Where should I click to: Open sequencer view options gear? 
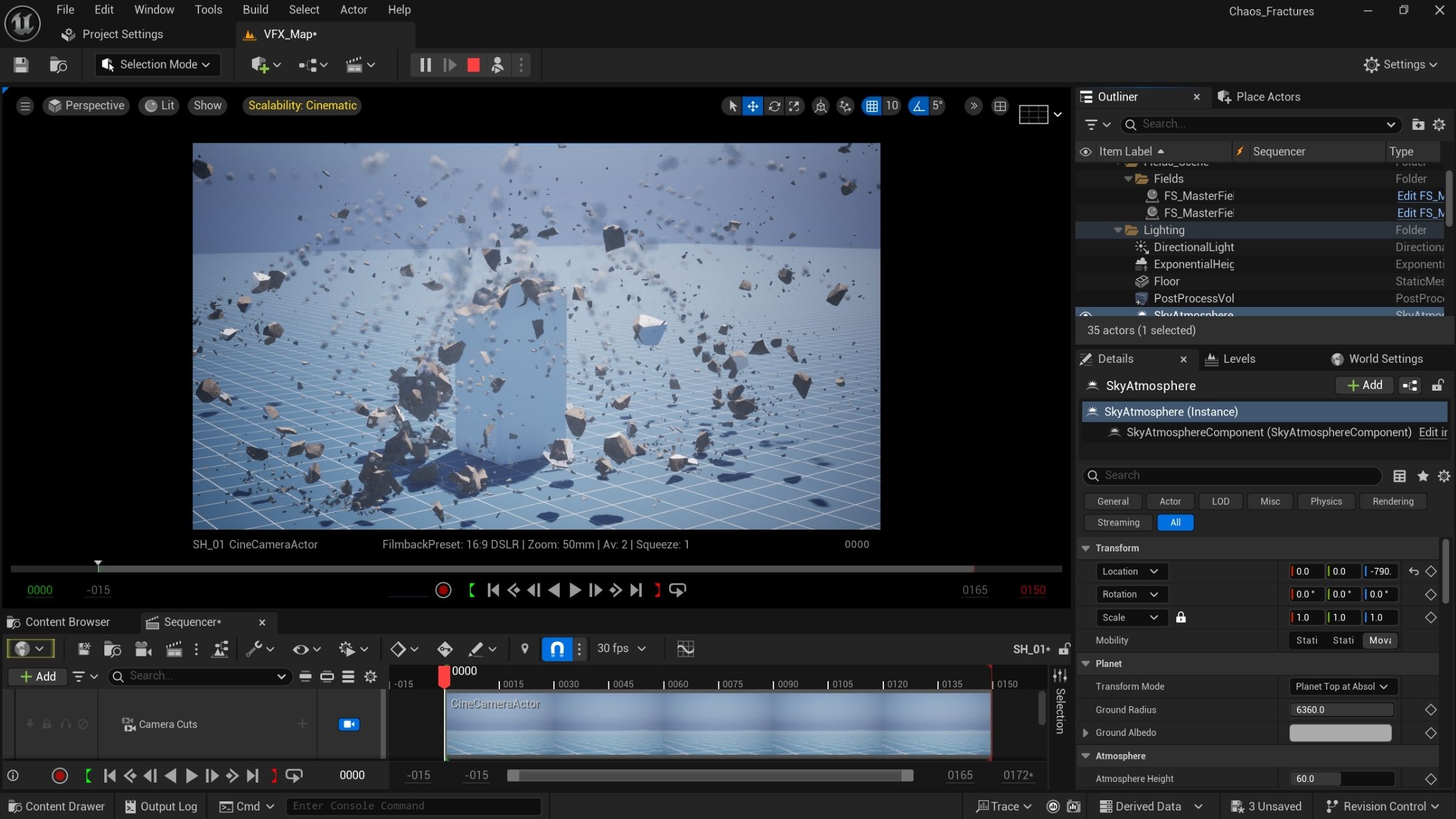click(x=370, y=676)
